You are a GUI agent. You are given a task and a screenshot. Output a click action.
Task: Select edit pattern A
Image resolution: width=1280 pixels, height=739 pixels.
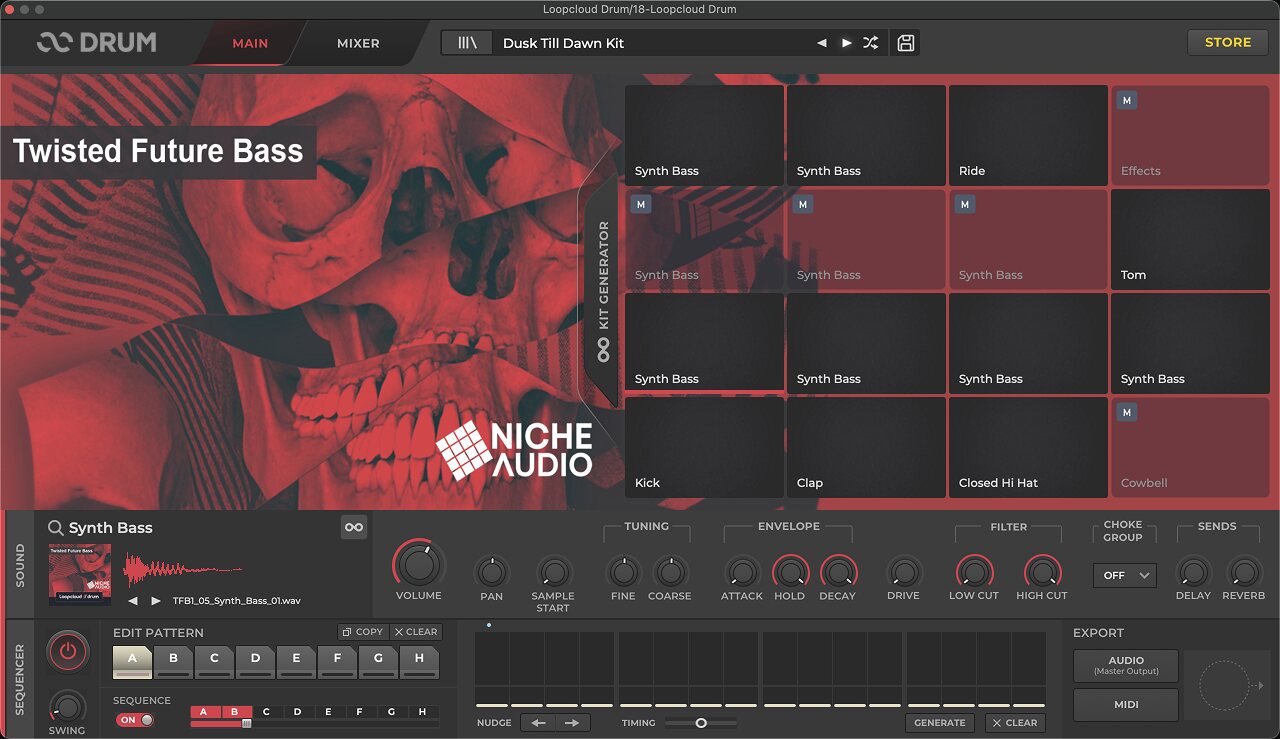(x=132, y=661)
